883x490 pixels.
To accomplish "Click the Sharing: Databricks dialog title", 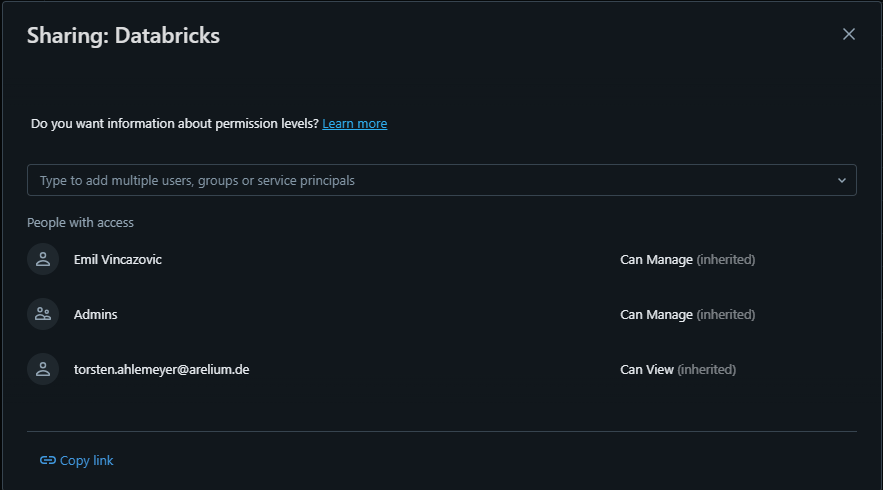I will click(x=123, y=36).
